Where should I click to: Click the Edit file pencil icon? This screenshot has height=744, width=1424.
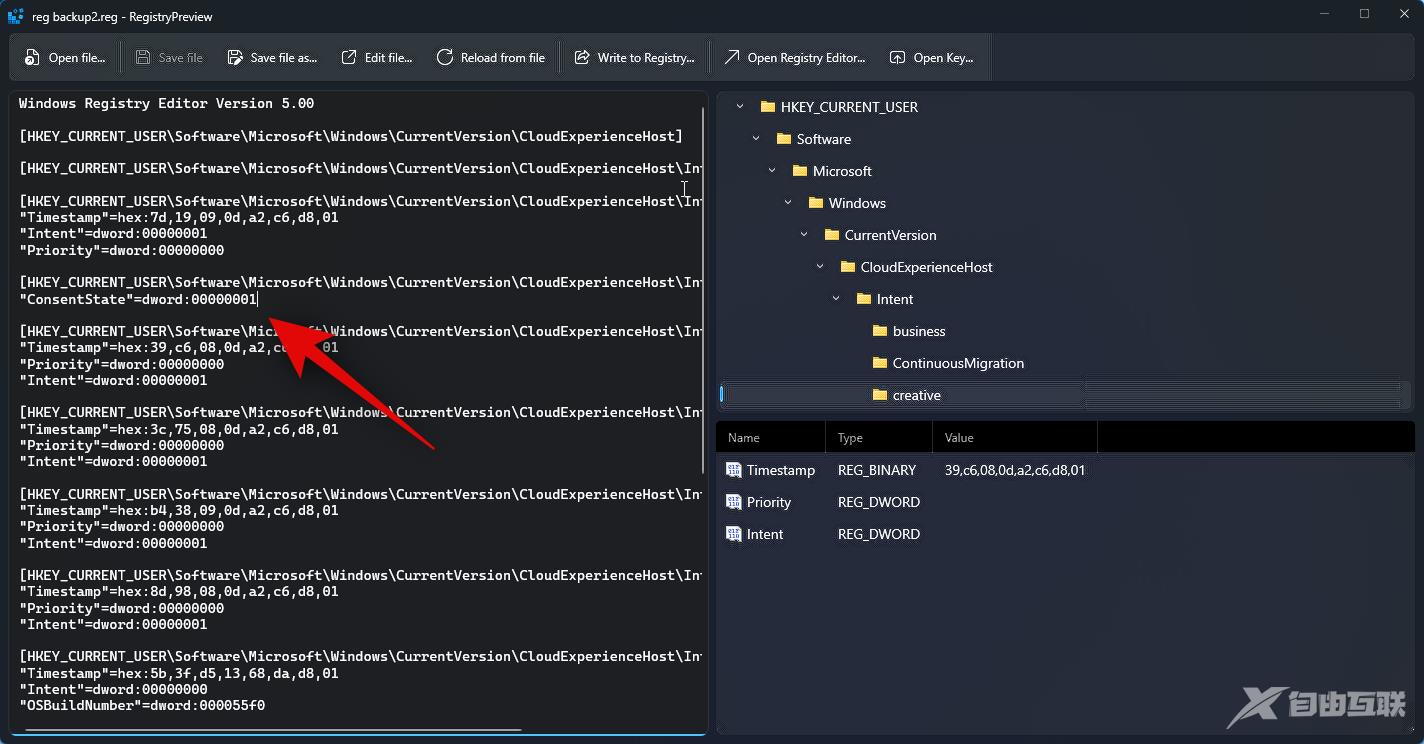(349, 58)
